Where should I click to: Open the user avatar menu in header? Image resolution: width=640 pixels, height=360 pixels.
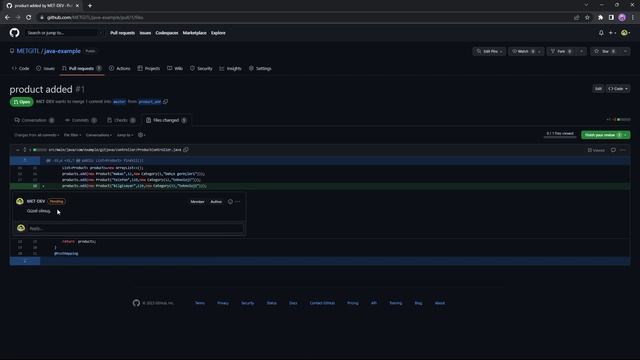625,33
